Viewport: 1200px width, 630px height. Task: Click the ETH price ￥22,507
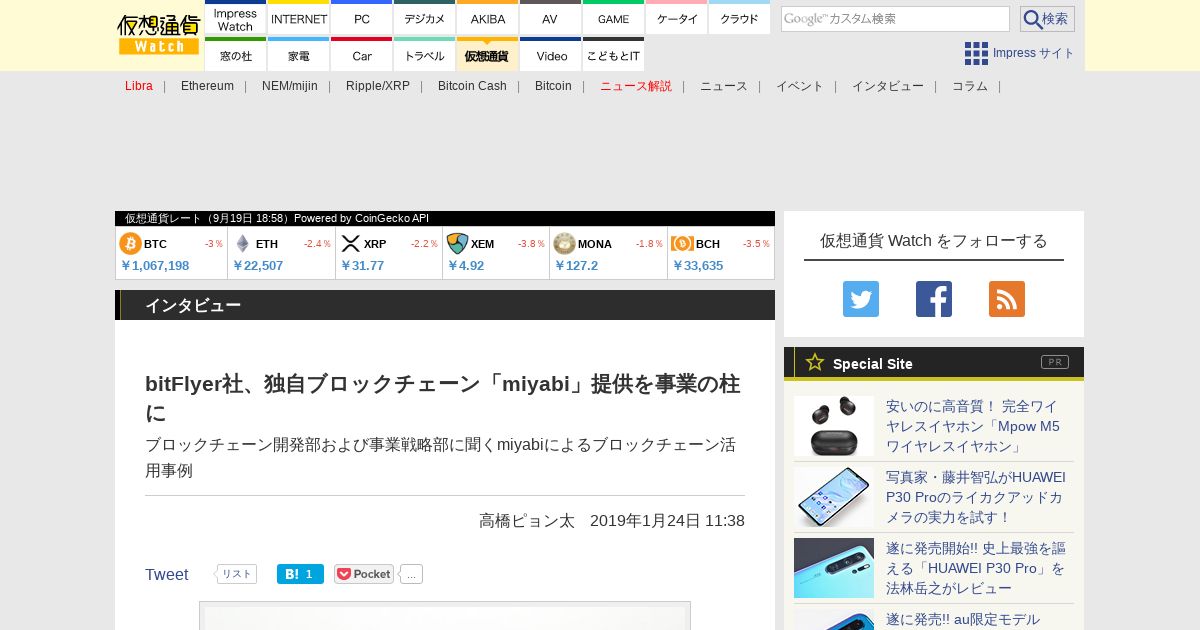click(x=258, y=266)
